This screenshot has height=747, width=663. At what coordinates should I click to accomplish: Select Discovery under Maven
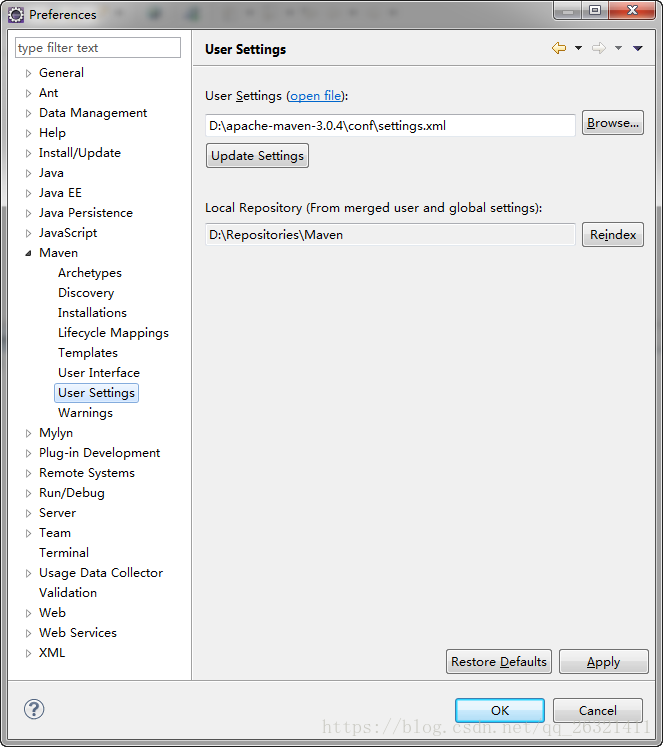click(x=86, y=293)
